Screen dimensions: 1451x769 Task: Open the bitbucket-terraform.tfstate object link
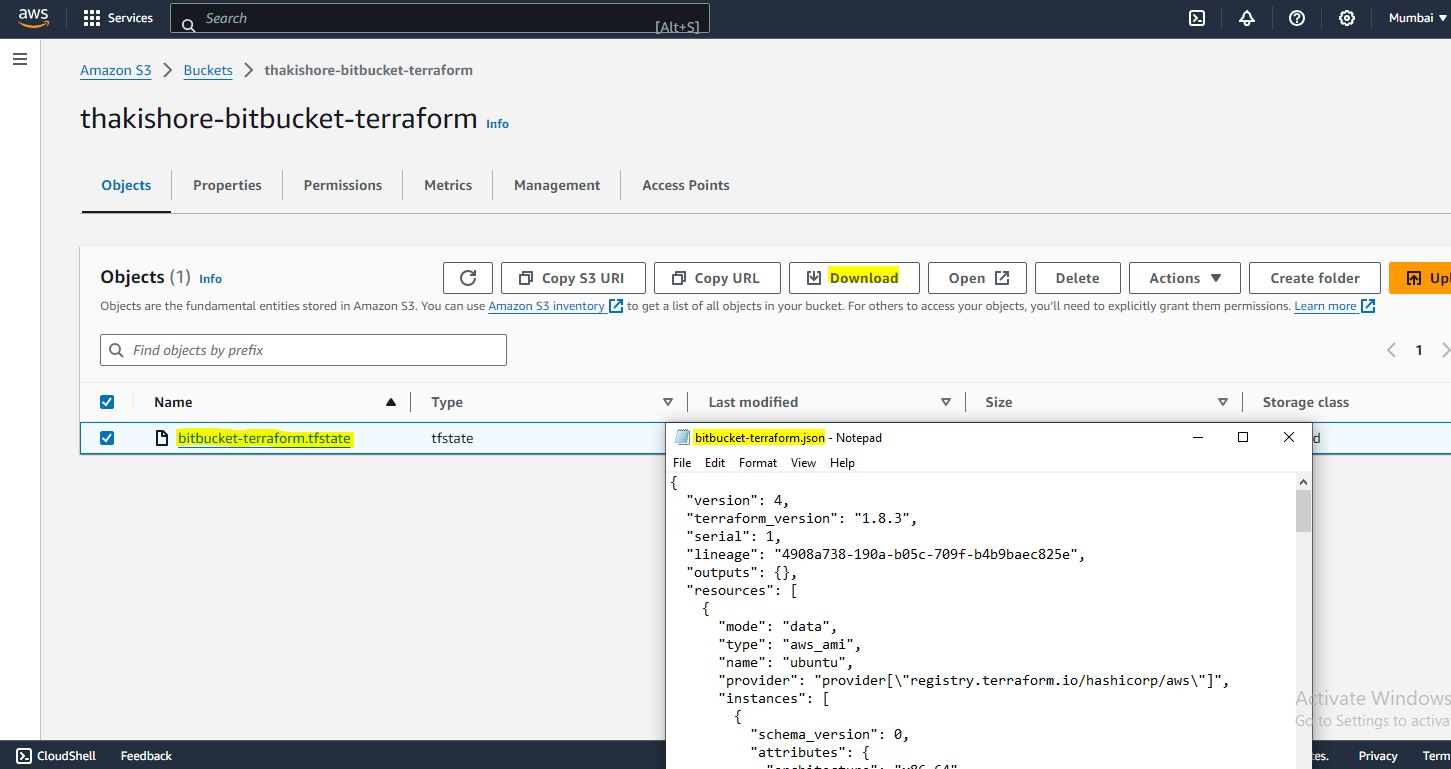click(264, 438)
